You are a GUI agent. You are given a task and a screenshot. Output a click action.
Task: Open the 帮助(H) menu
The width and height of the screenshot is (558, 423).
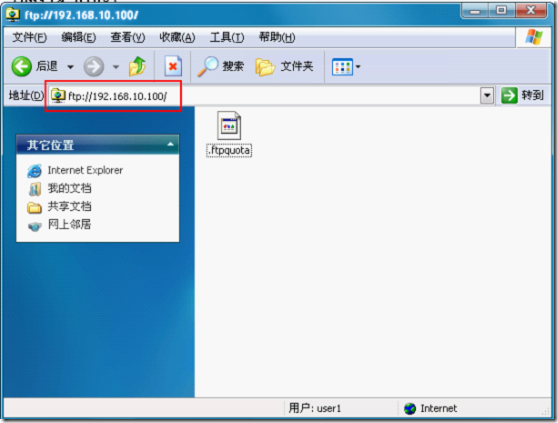coord(277,37)
